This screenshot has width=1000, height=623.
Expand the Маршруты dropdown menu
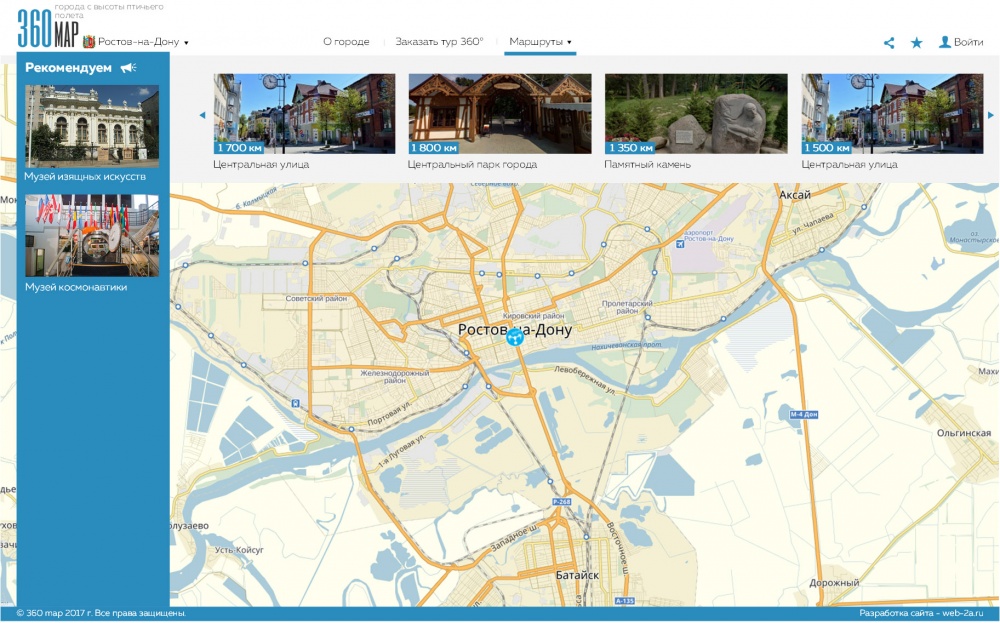[540, 42]
